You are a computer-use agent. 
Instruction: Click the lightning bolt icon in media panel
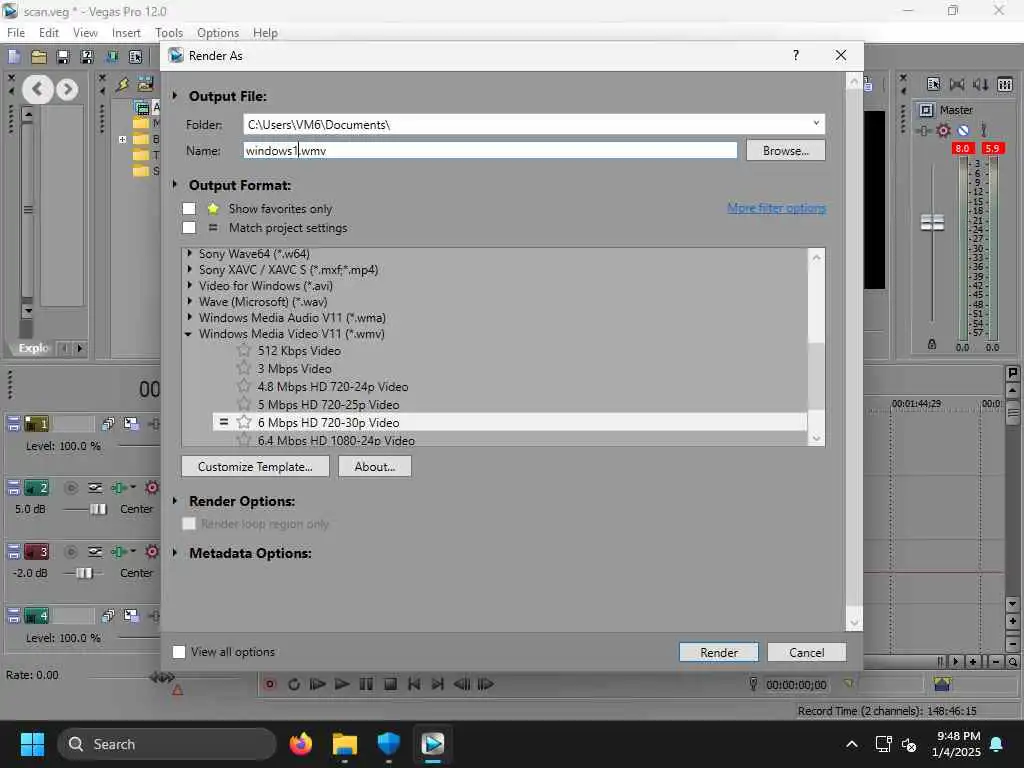(x=123, y=84)
